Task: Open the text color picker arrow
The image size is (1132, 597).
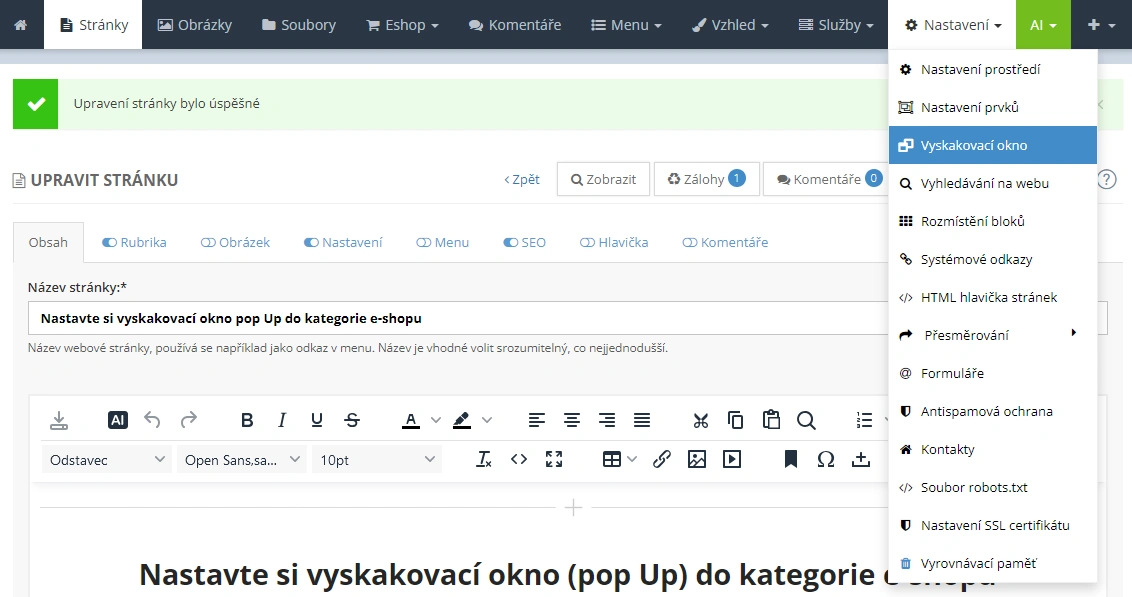Action: pyautogui.click(x=436, y=421)
